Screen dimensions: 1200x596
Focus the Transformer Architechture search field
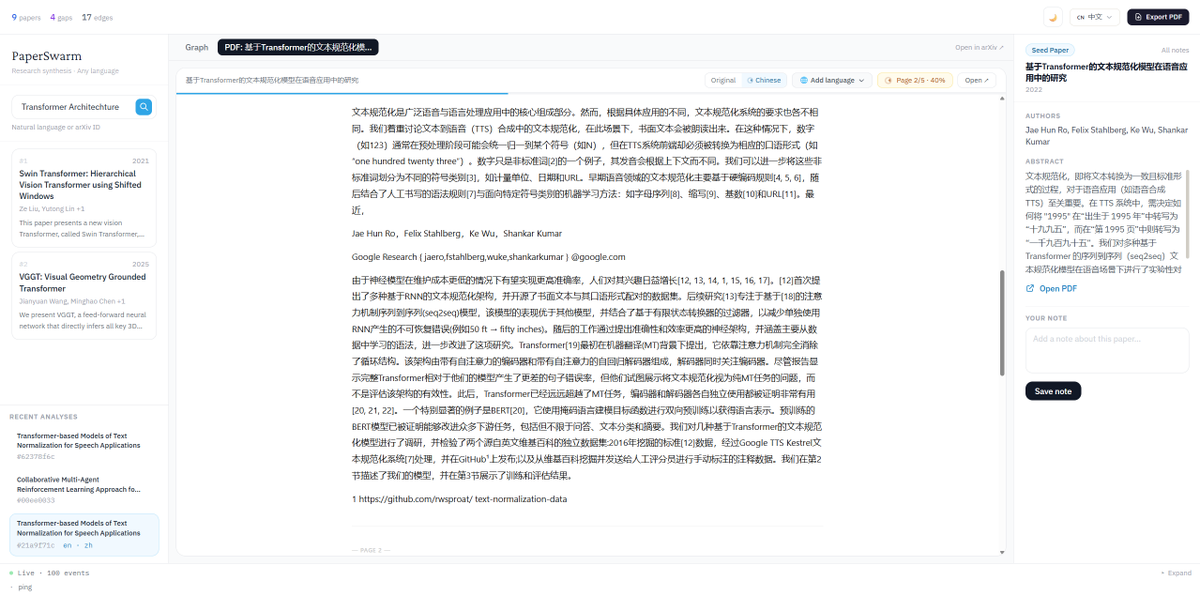[72, 107]
